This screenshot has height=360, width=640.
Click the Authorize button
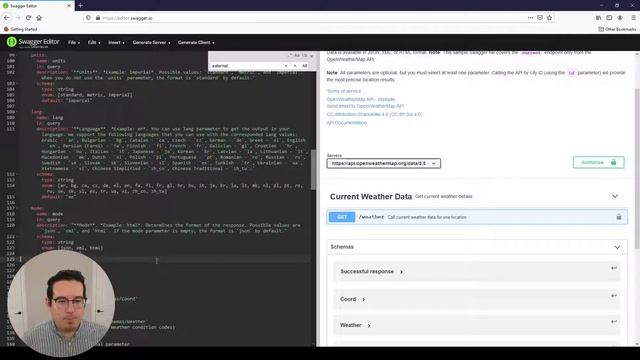[598, 162]
